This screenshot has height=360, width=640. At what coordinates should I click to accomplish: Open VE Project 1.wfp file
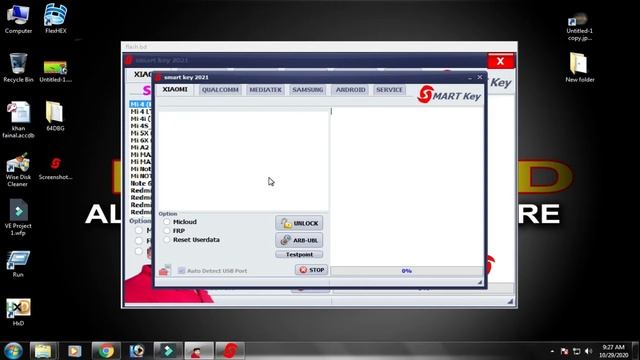[18, 217]
